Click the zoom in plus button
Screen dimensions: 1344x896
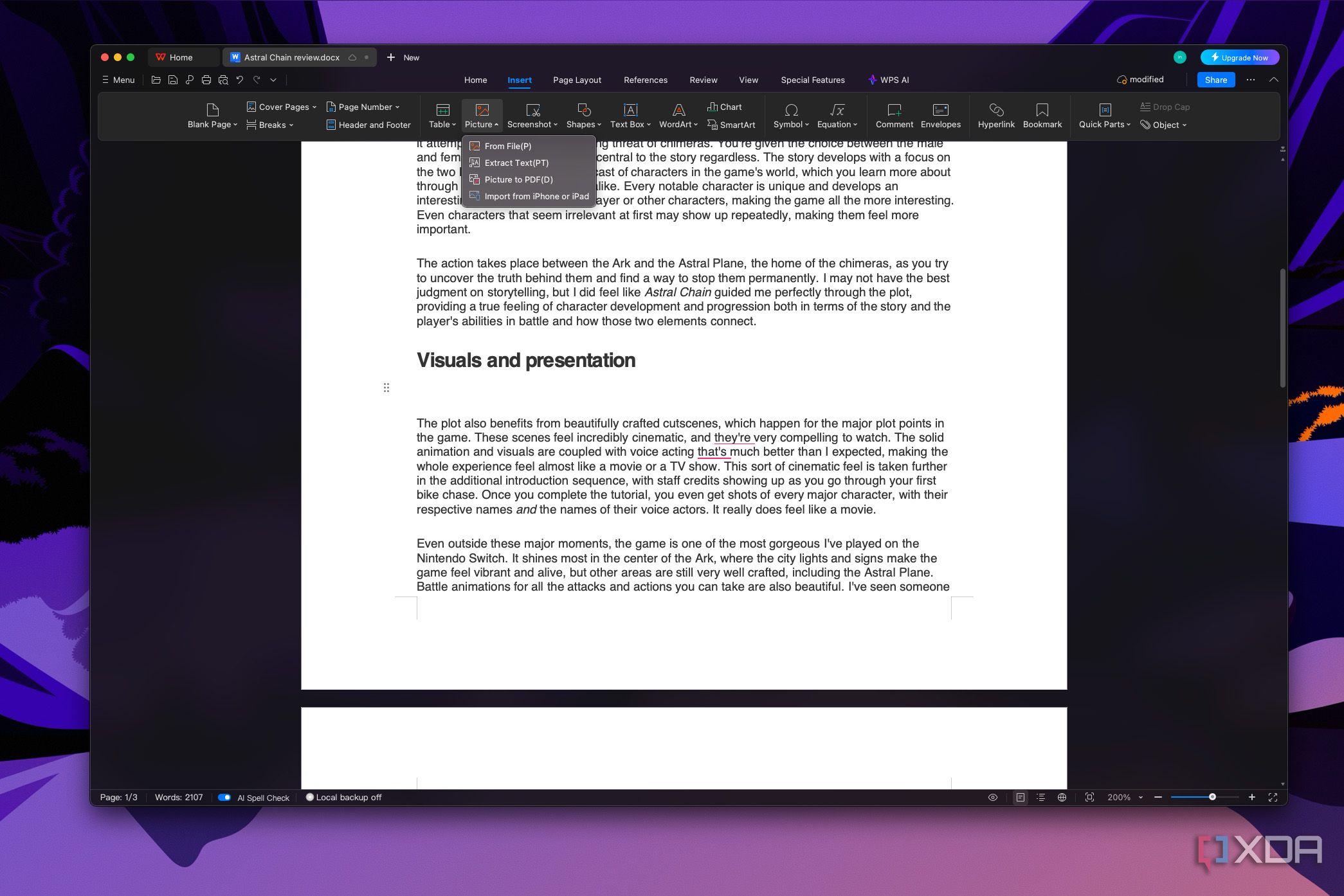[1251, 797]
